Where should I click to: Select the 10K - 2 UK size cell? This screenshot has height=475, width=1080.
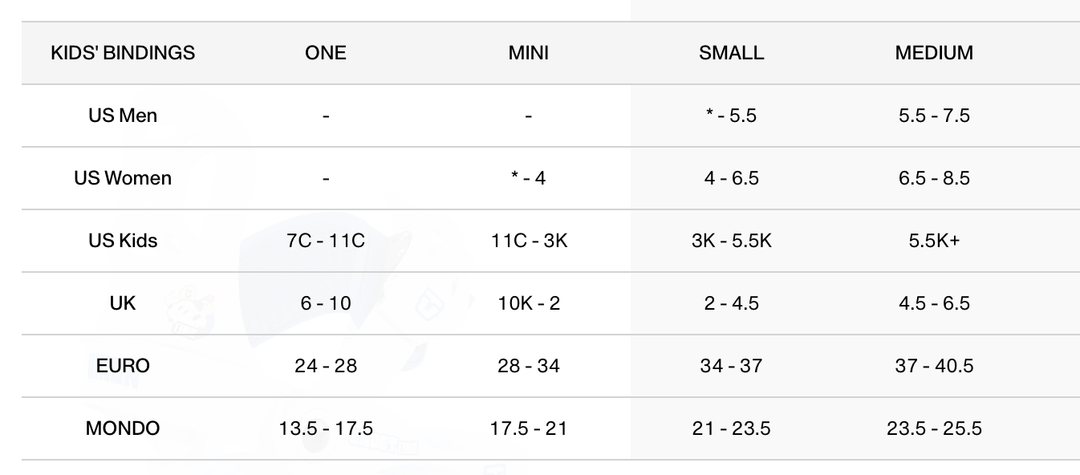[x=528, y=303]
